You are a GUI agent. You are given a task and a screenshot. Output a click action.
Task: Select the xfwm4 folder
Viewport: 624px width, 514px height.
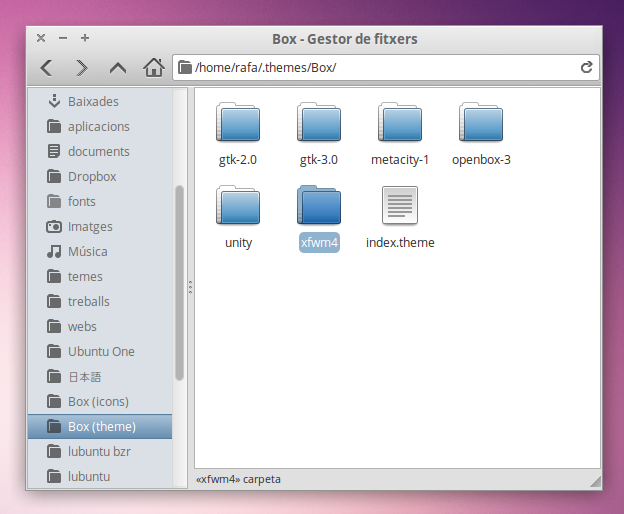point(319,206)
